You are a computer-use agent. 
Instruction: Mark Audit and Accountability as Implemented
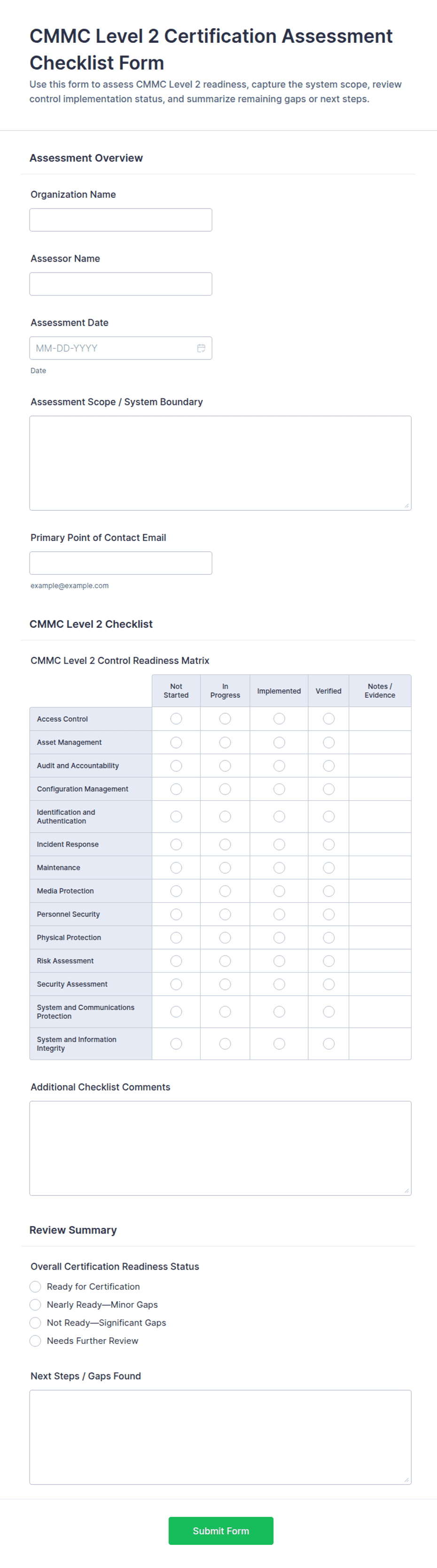pyautogui.click(x=279, y=766)
